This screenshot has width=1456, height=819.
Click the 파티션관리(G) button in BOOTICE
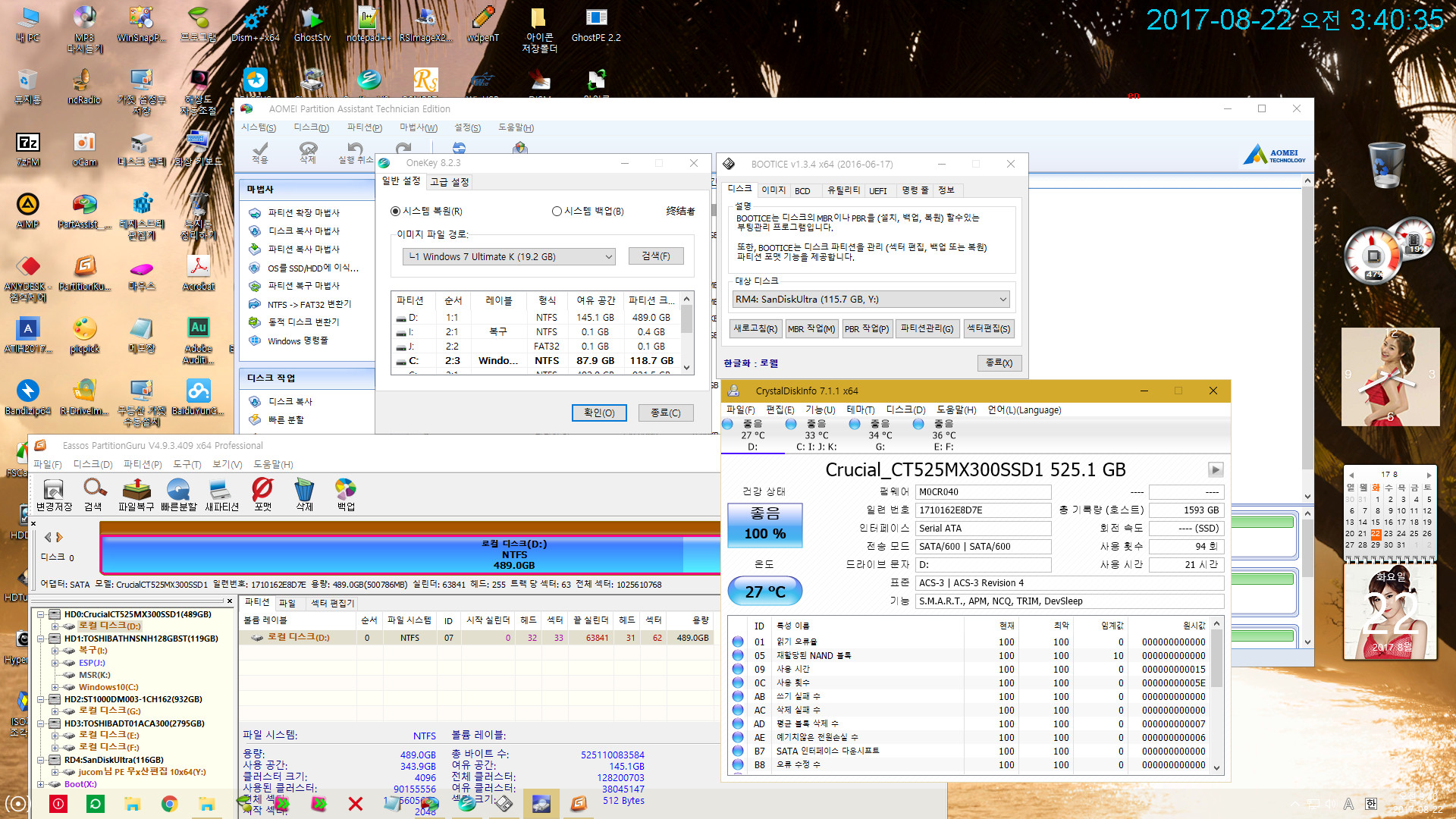(926, 328)
